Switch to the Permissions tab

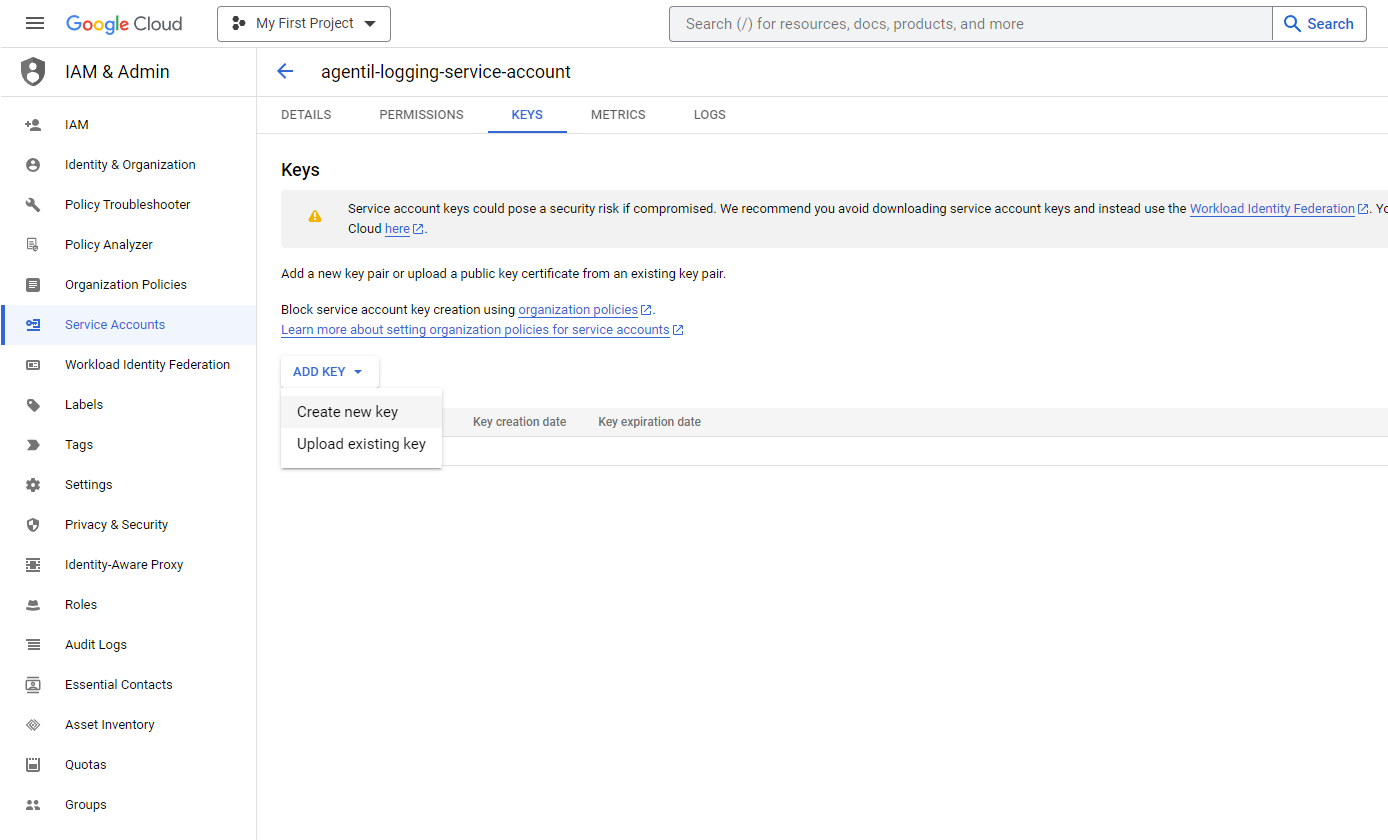[x=421, y=115]
